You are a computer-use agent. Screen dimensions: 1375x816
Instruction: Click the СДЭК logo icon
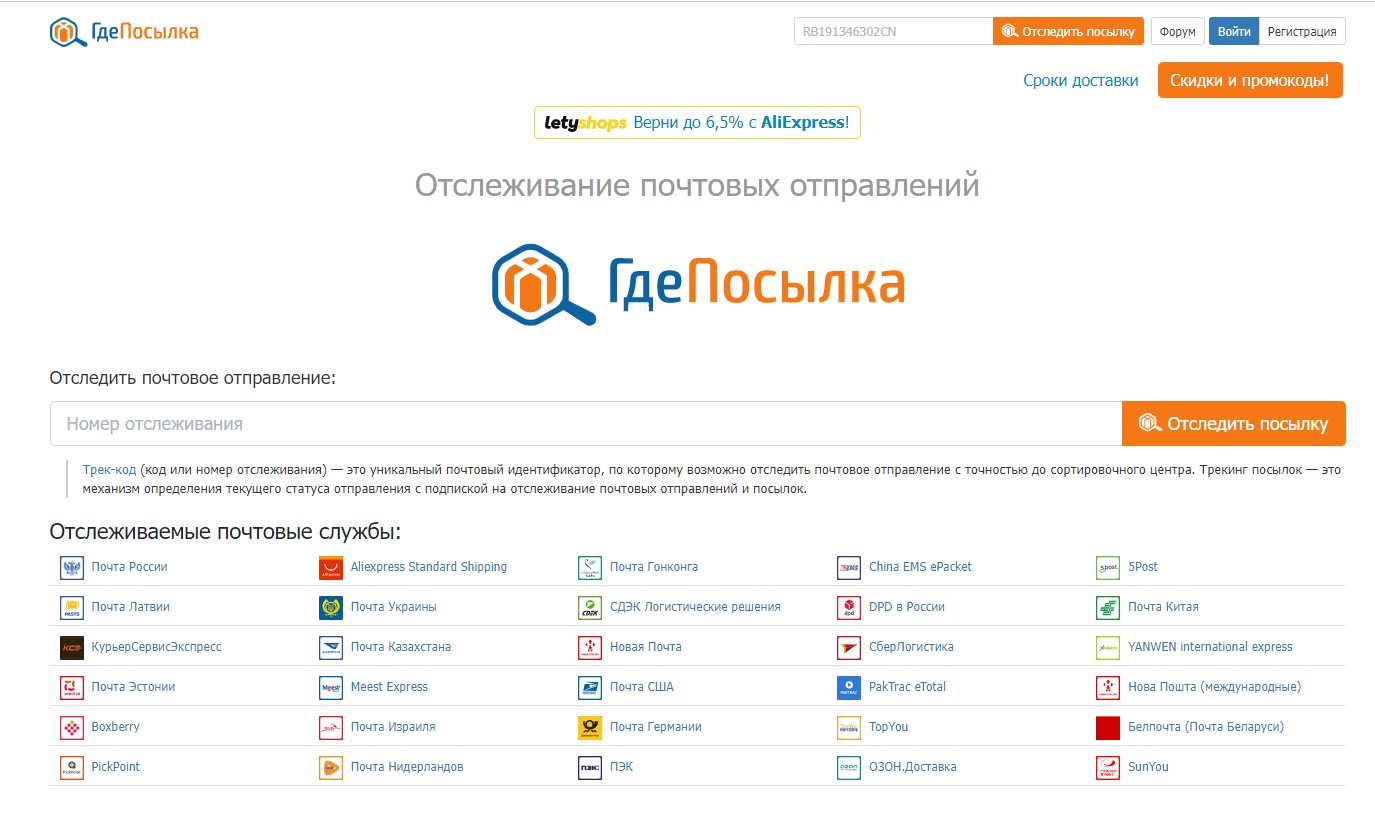tap(590, 608)
